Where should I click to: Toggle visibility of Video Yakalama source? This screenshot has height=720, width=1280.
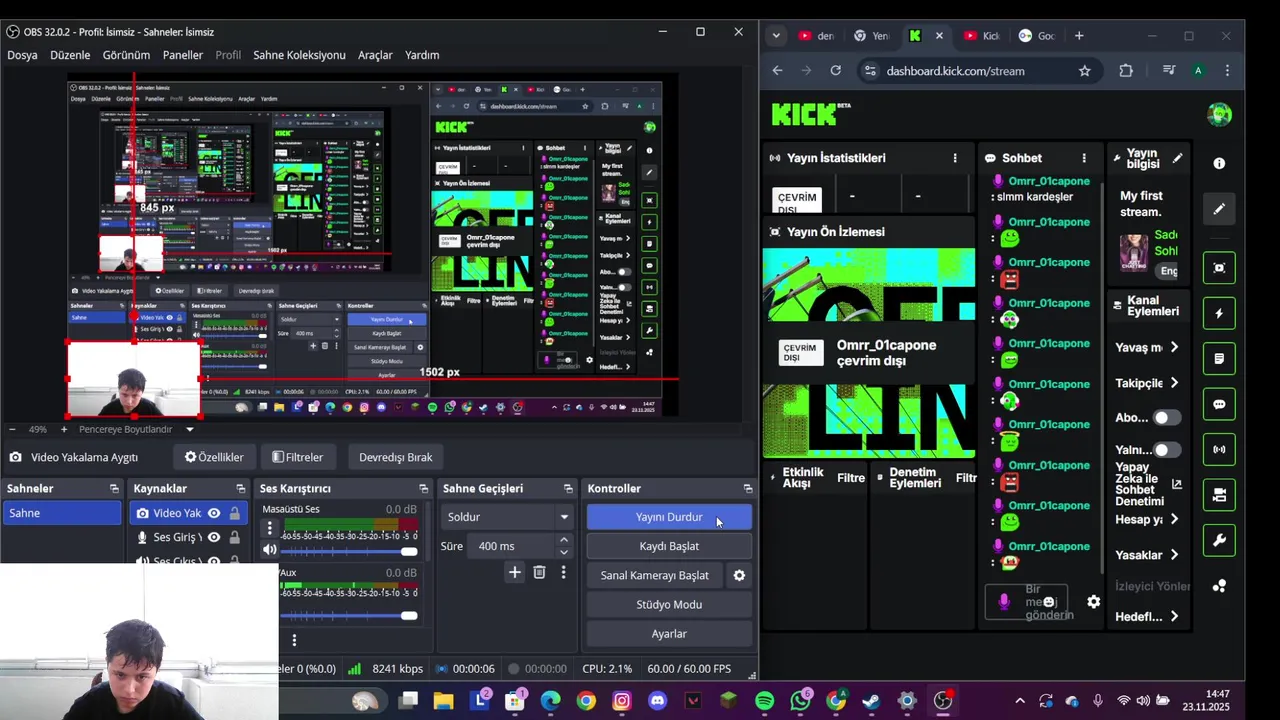point(214,513)
